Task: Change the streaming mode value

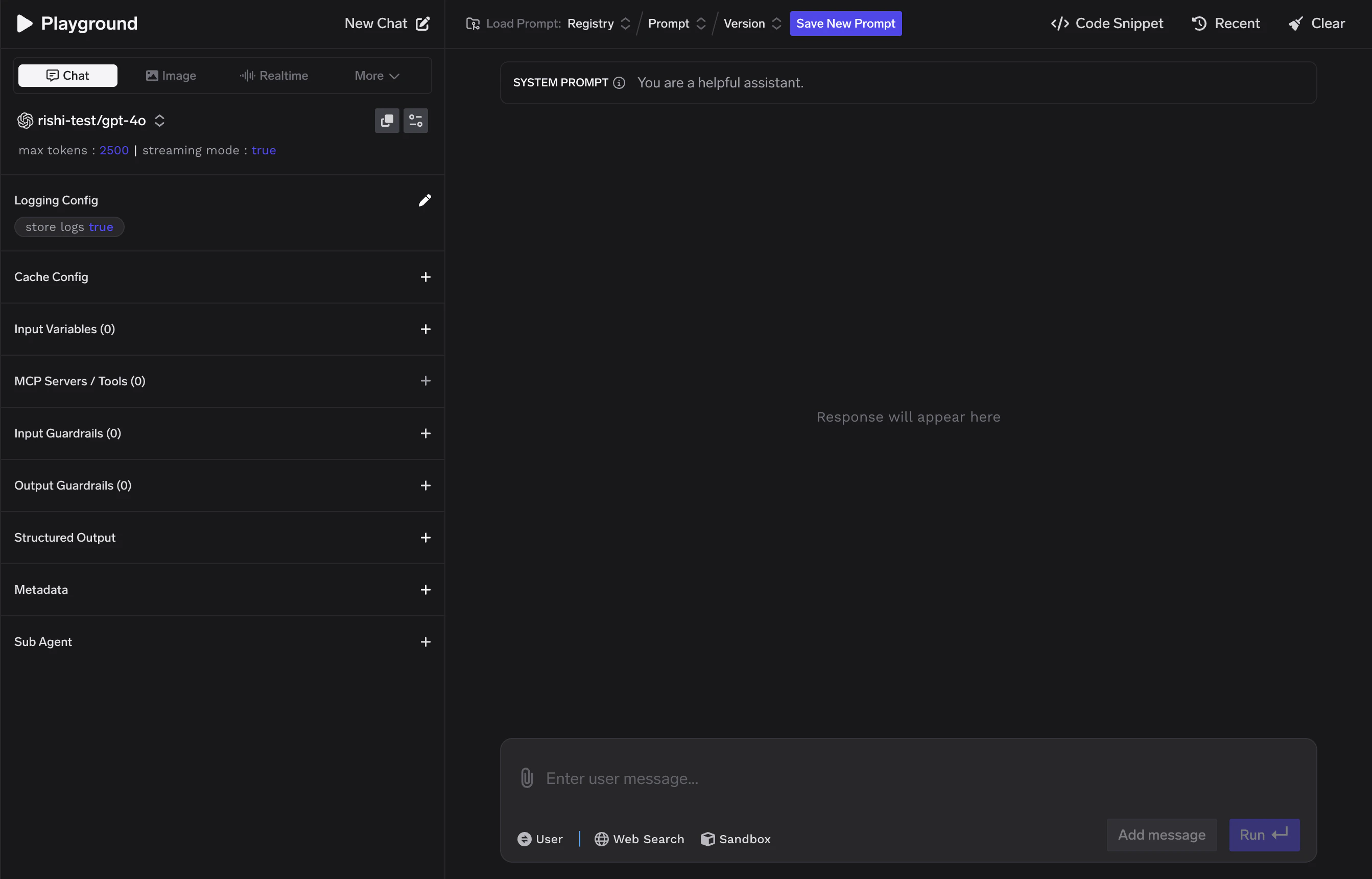Action: [x=264, y=150]
